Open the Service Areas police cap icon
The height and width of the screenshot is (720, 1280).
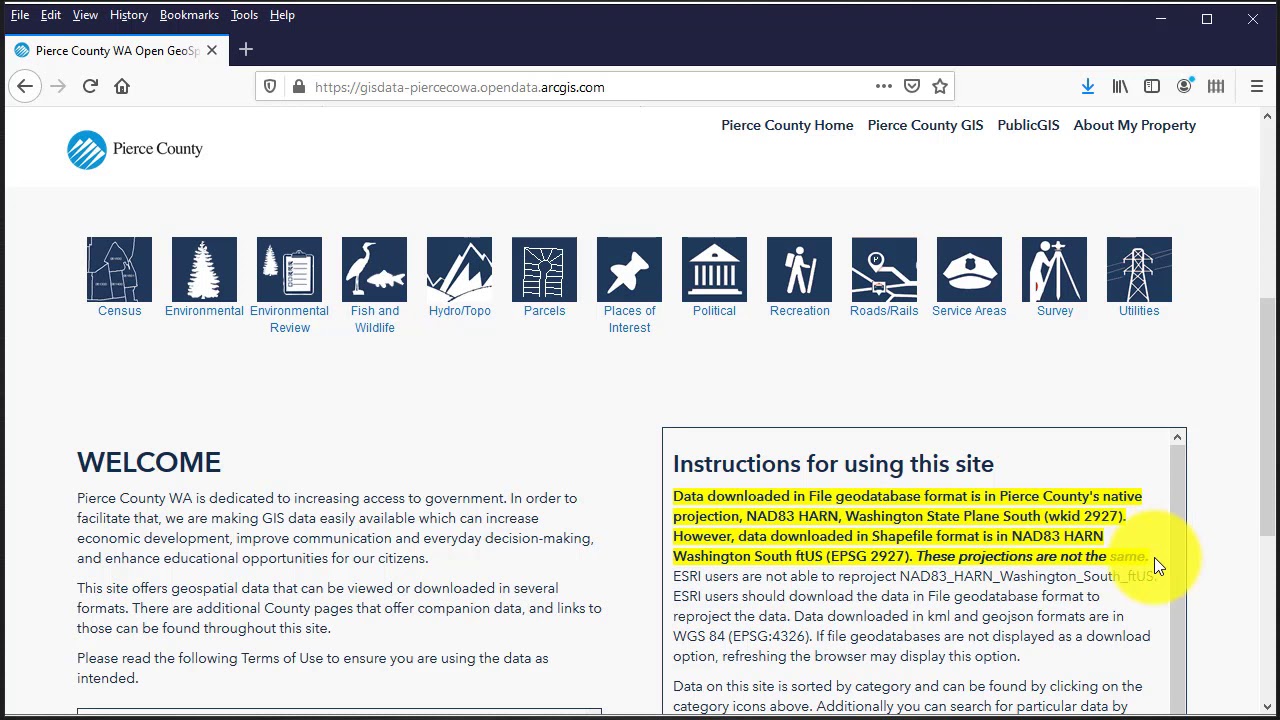pyautogui.click(x=969, y=269)
